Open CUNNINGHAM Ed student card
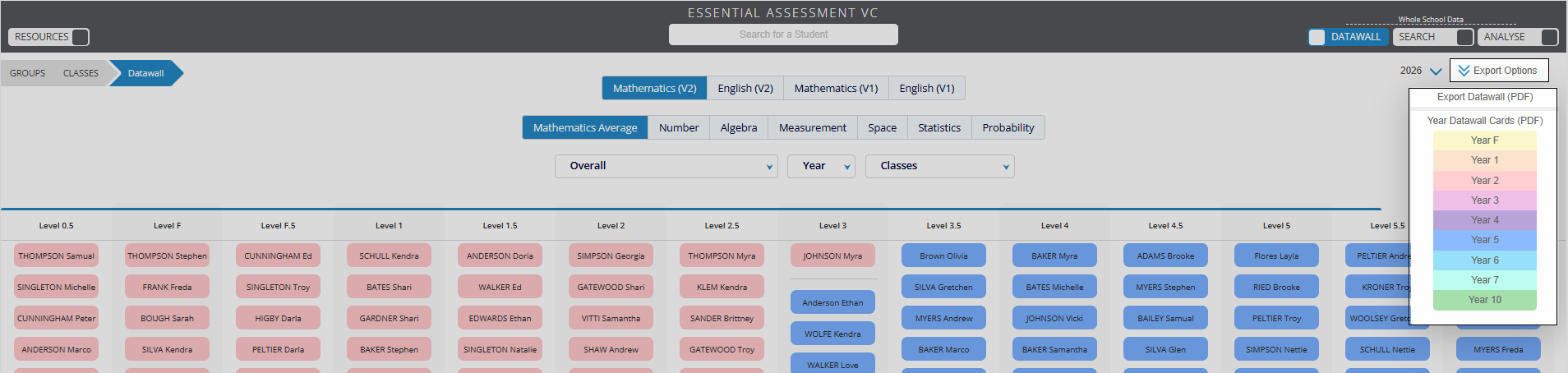The width and height of the screenshot is (1568, 373). (279, 256)
